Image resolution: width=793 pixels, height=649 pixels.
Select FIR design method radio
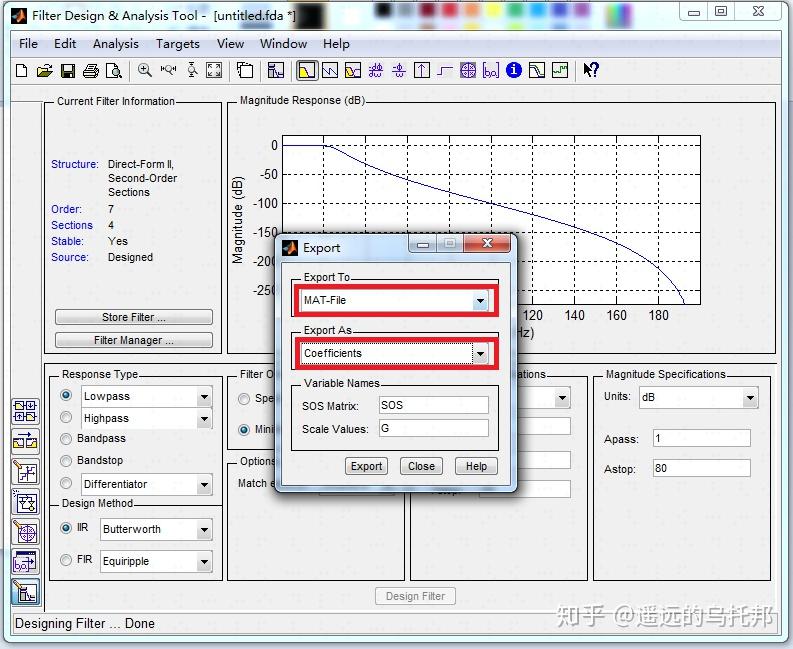tap(66, 560)
